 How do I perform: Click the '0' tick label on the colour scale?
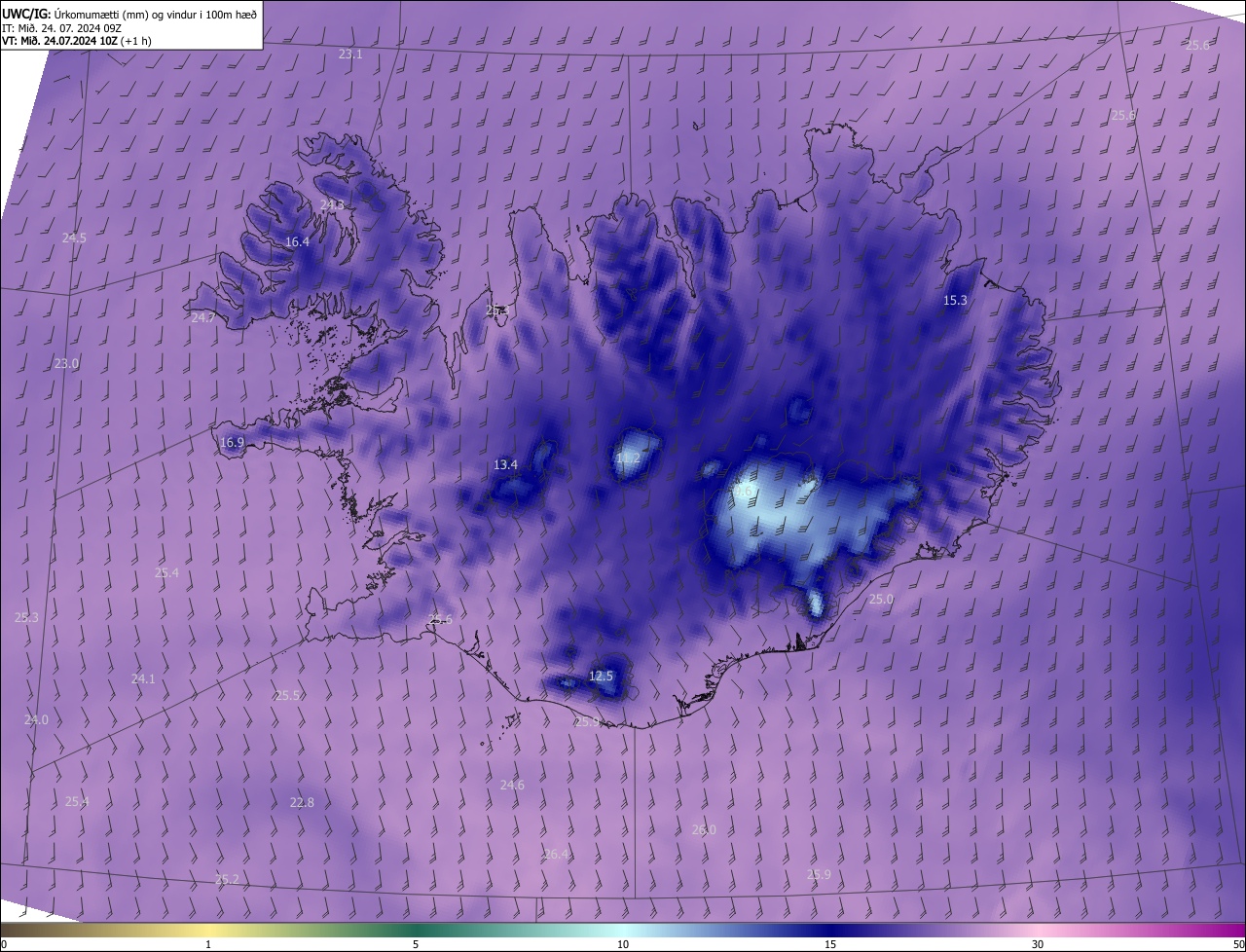(4, 945)
